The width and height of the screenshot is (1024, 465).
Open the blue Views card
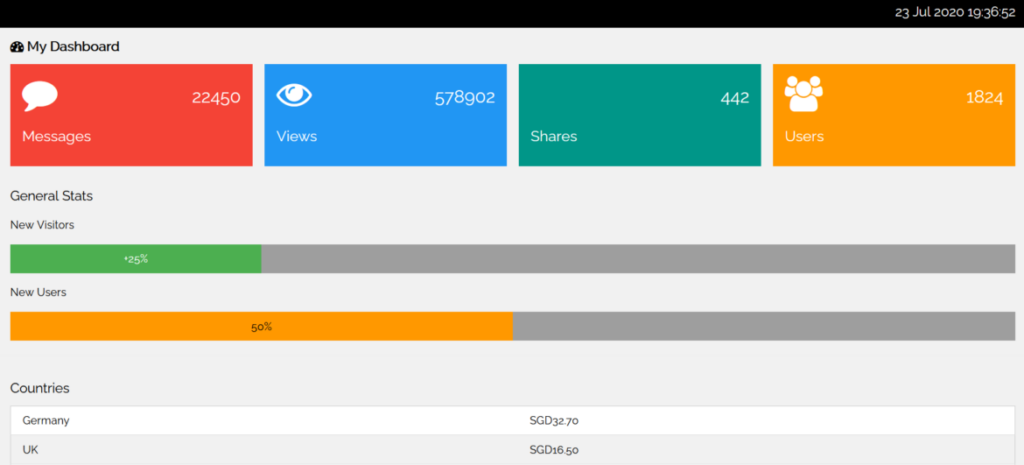[385, 115]
